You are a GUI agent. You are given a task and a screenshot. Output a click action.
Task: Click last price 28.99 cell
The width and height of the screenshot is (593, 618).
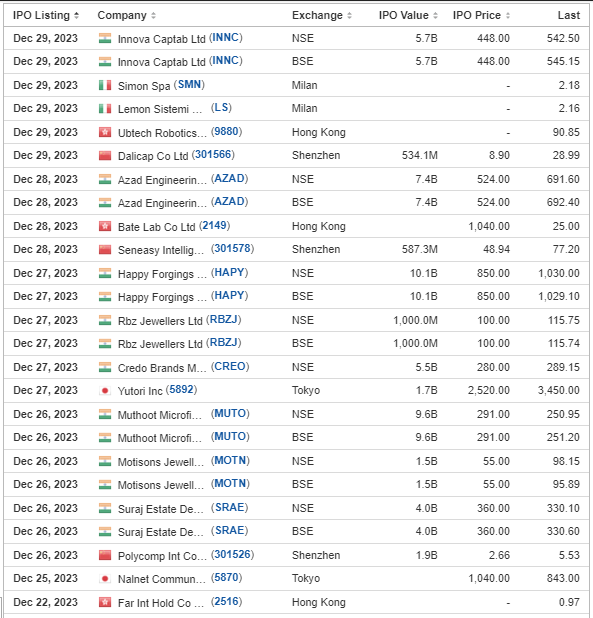tap(566, 156)
